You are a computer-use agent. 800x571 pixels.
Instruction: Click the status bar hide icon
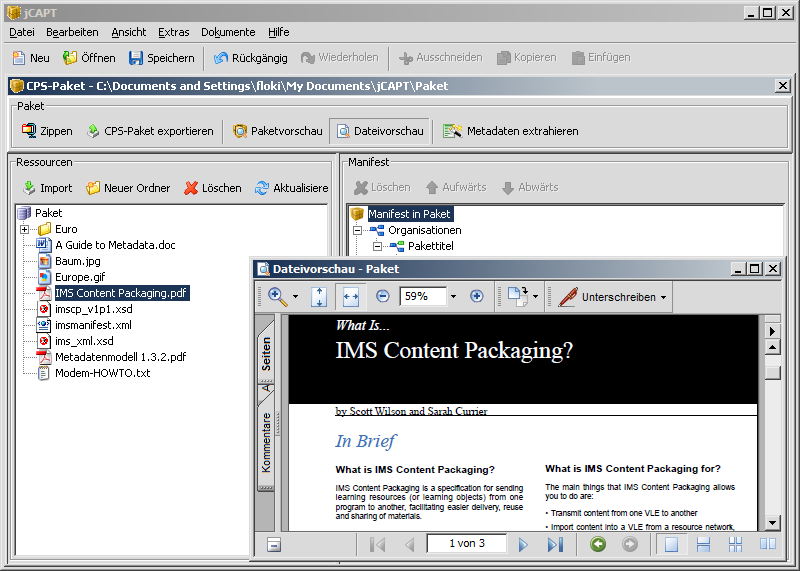274,545
